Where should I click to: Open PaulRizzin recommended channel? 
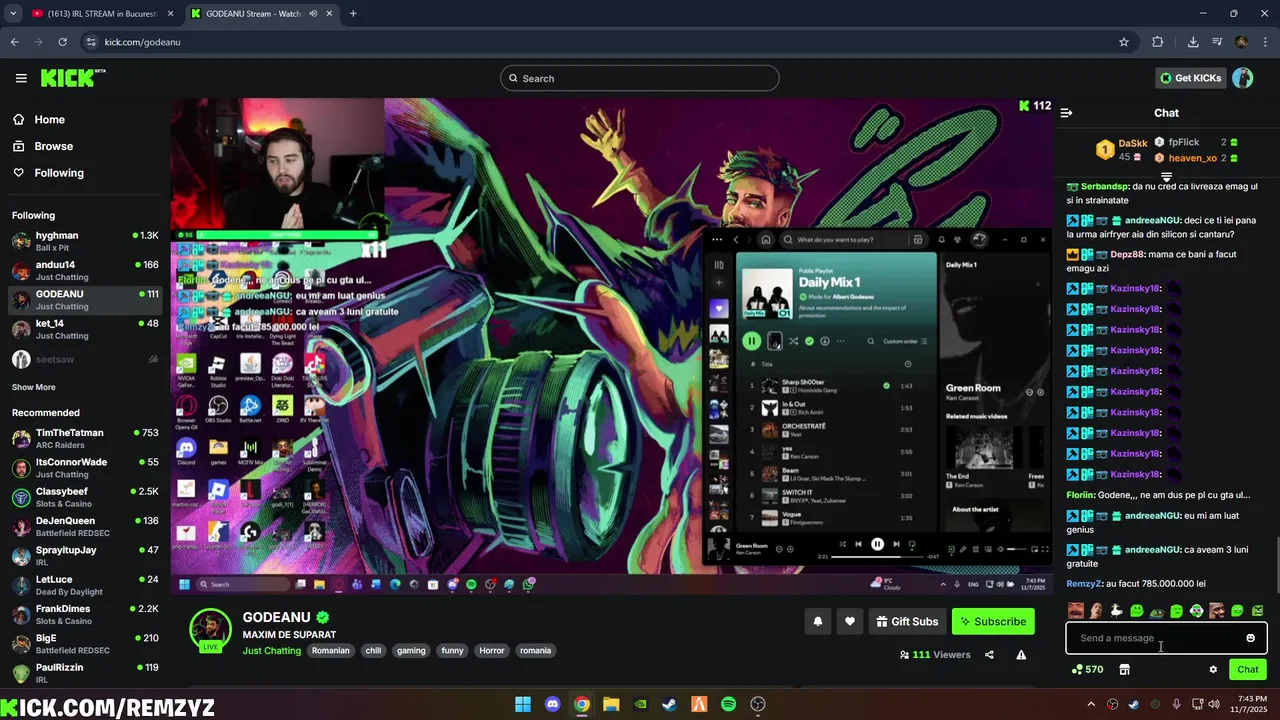[x=85, y=672]
